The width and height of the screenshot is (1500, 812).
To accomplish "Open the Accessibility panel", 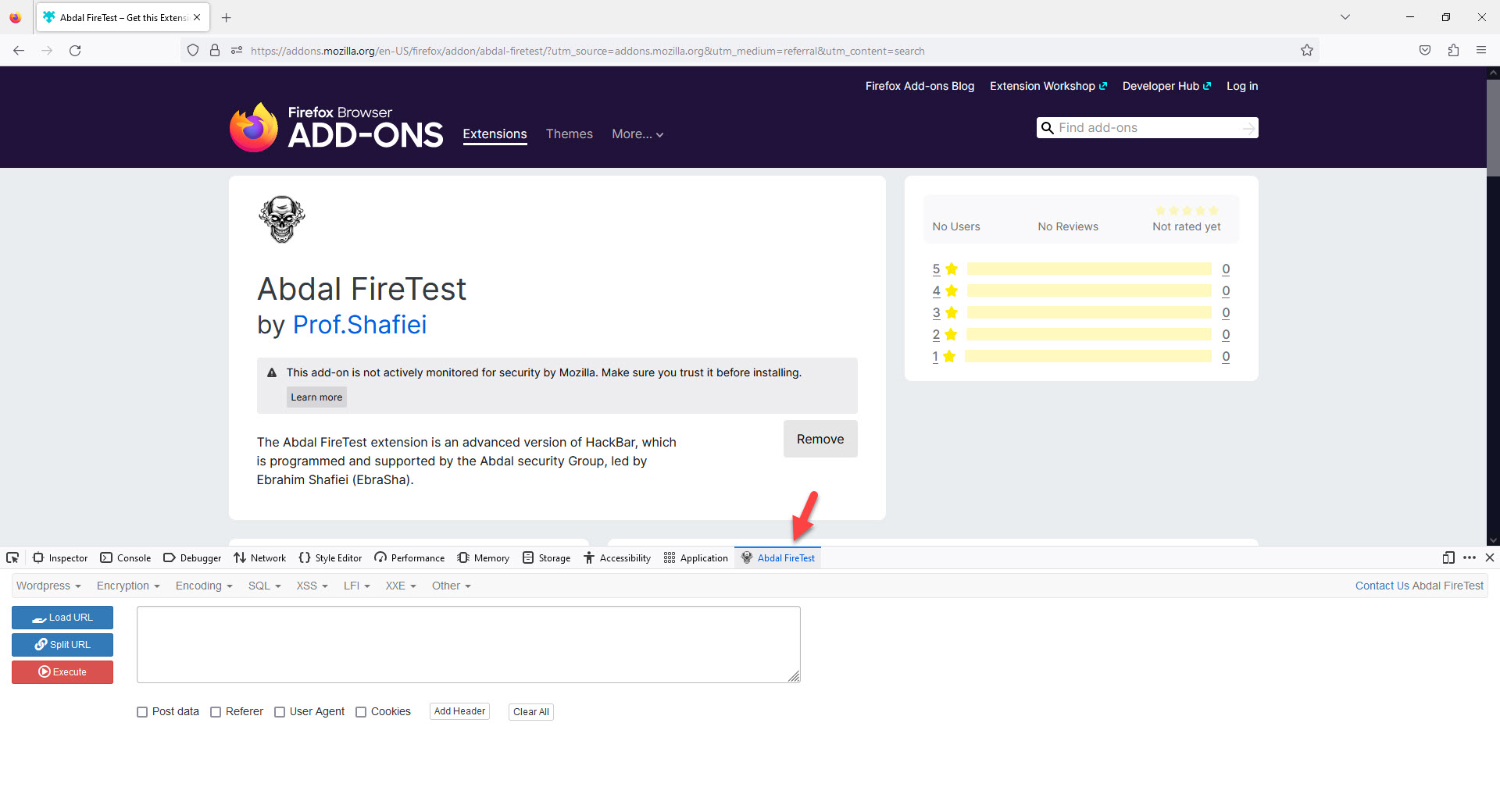I will point(617,557).
